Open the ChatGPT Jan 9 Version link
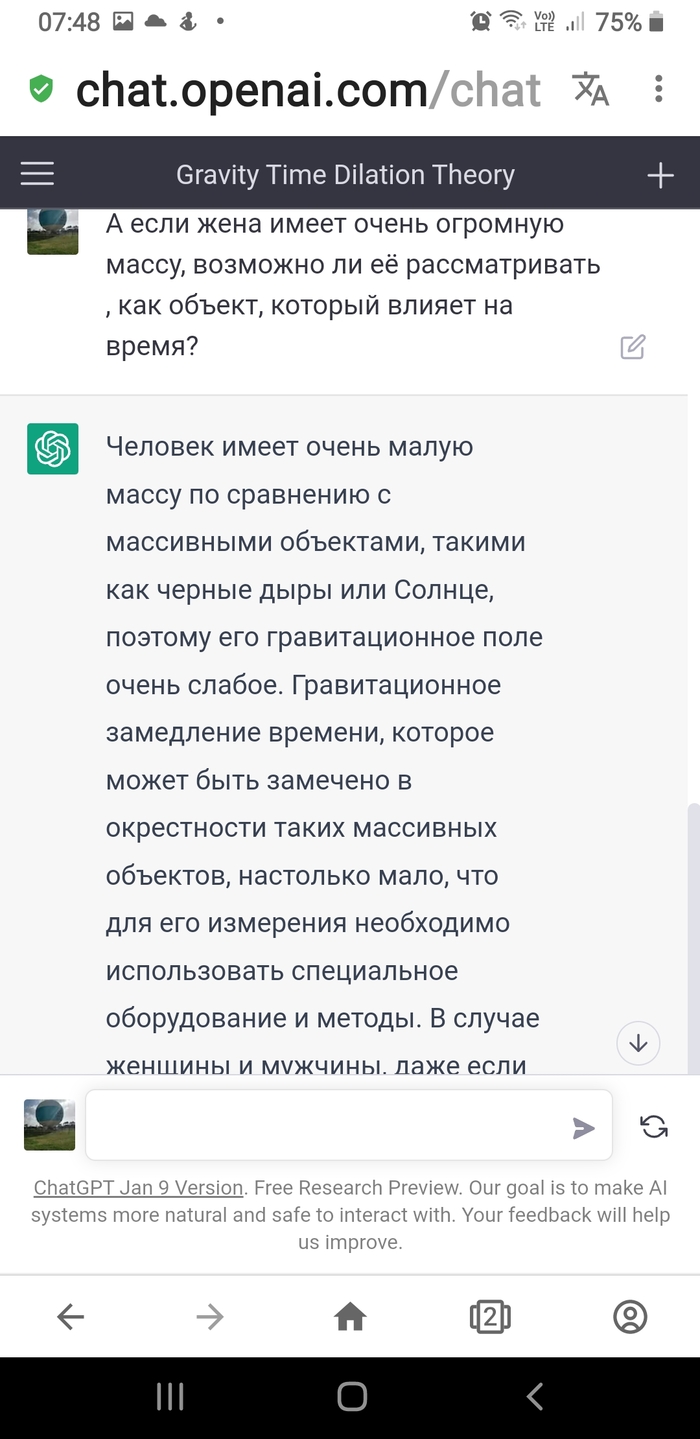 point(139,1188)
